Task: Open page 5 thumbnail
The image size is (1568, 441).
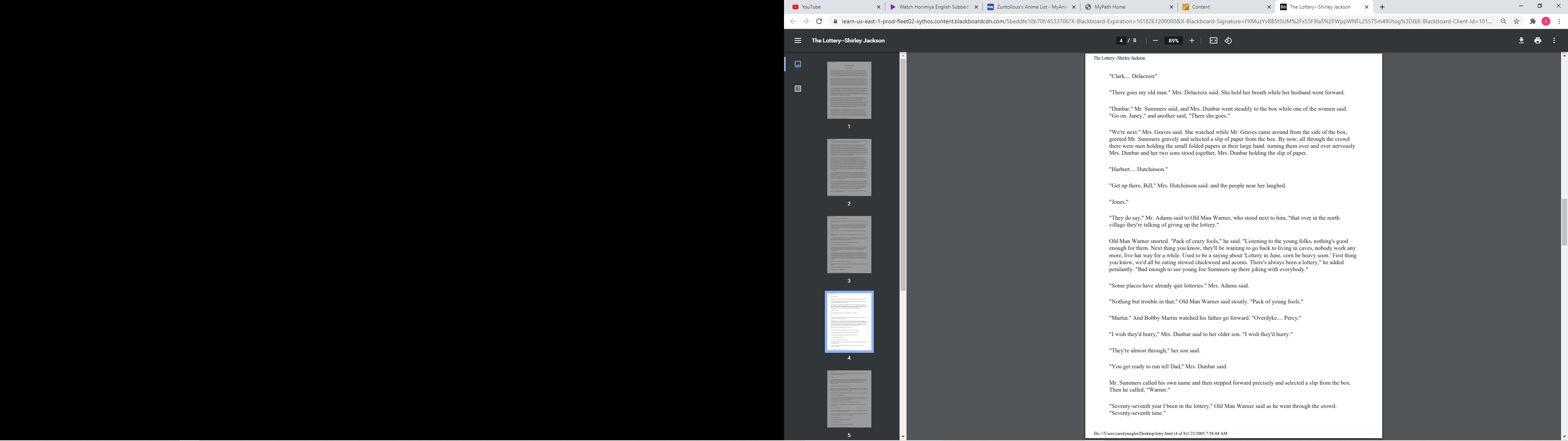Action: 849,399
